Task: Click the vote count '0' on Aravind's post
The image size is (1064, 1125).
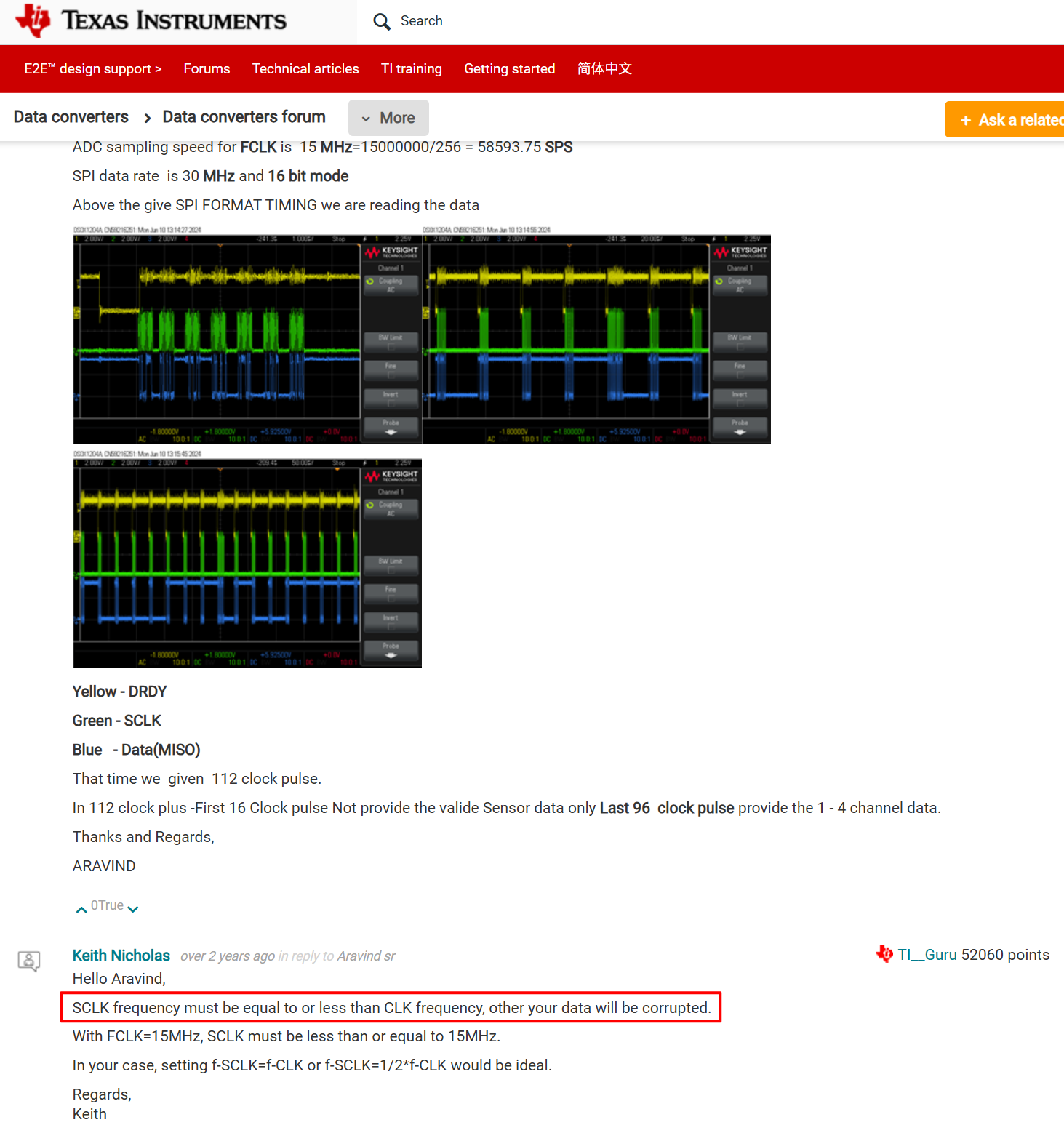Action: (x=95, y=905)
